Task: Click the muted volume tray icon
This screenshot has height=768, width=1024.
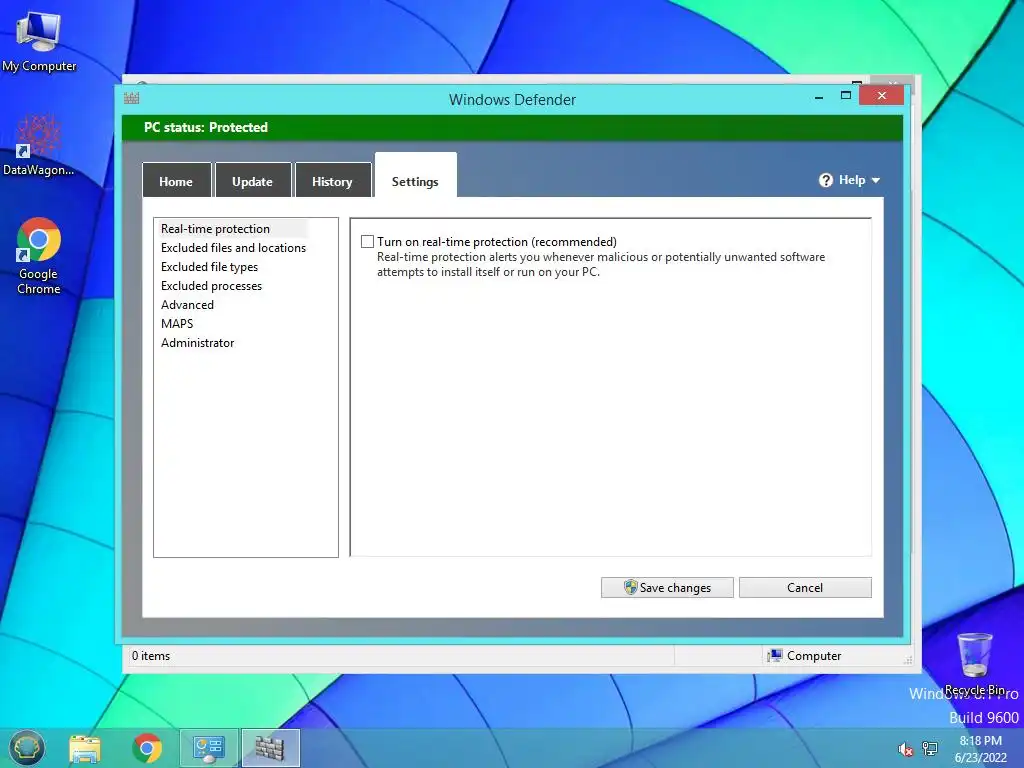Action: pos(905,749)
